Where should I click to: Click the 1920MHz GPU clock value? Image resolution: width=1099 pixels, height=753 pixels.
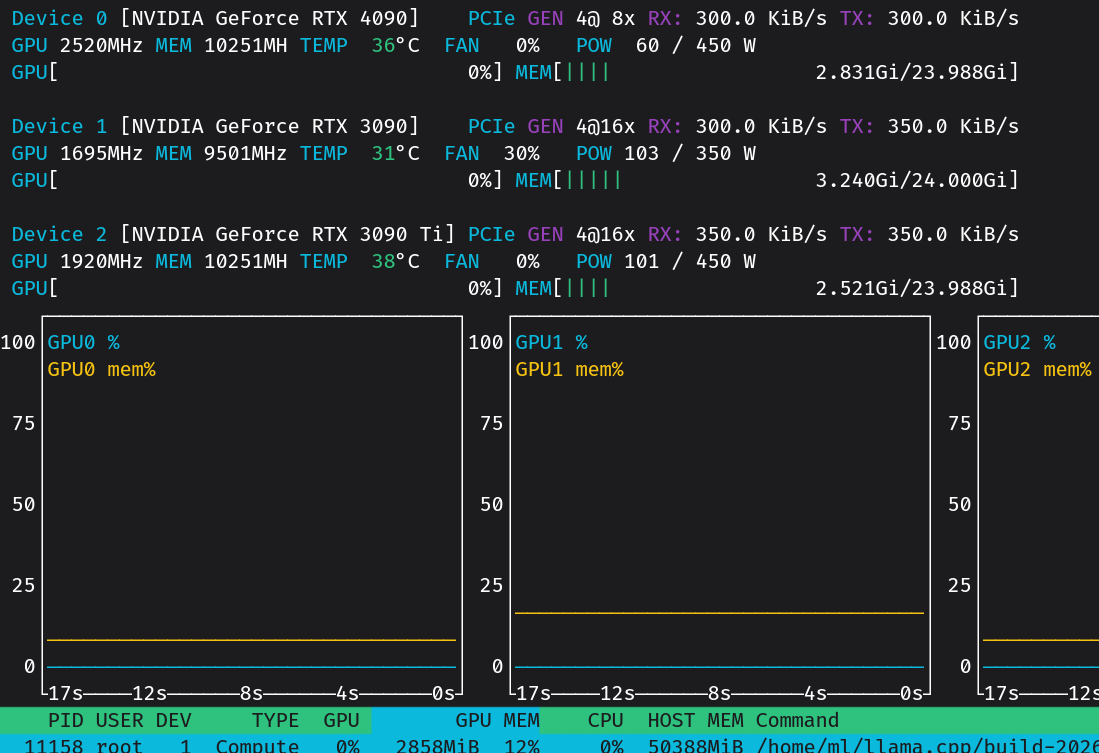101,261
